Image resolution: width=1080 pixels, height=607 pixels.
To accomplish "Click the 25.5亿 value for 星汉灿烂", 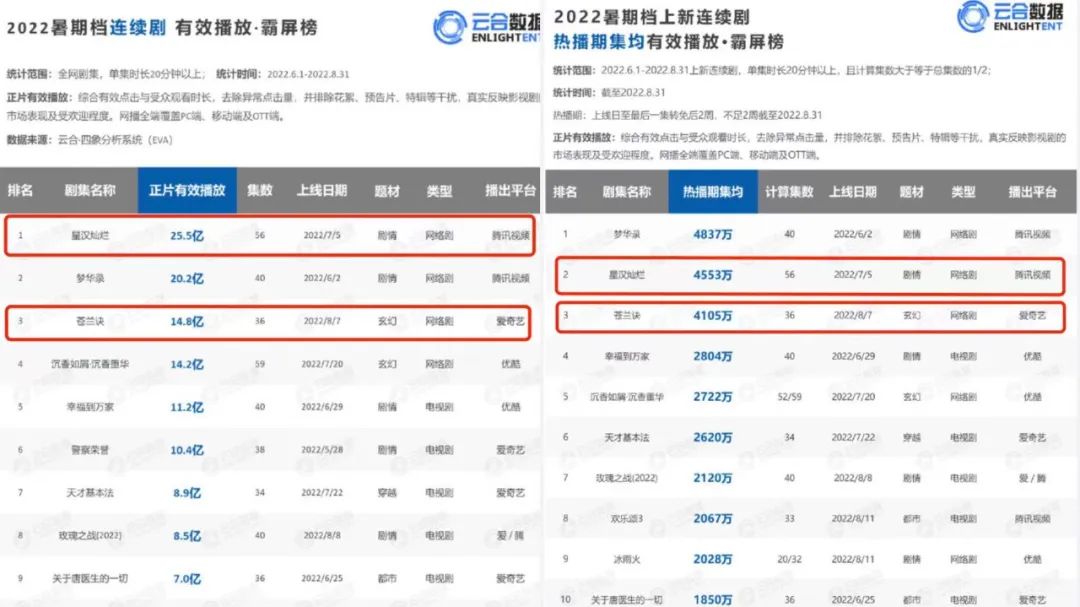I will [x=186, y=237].
